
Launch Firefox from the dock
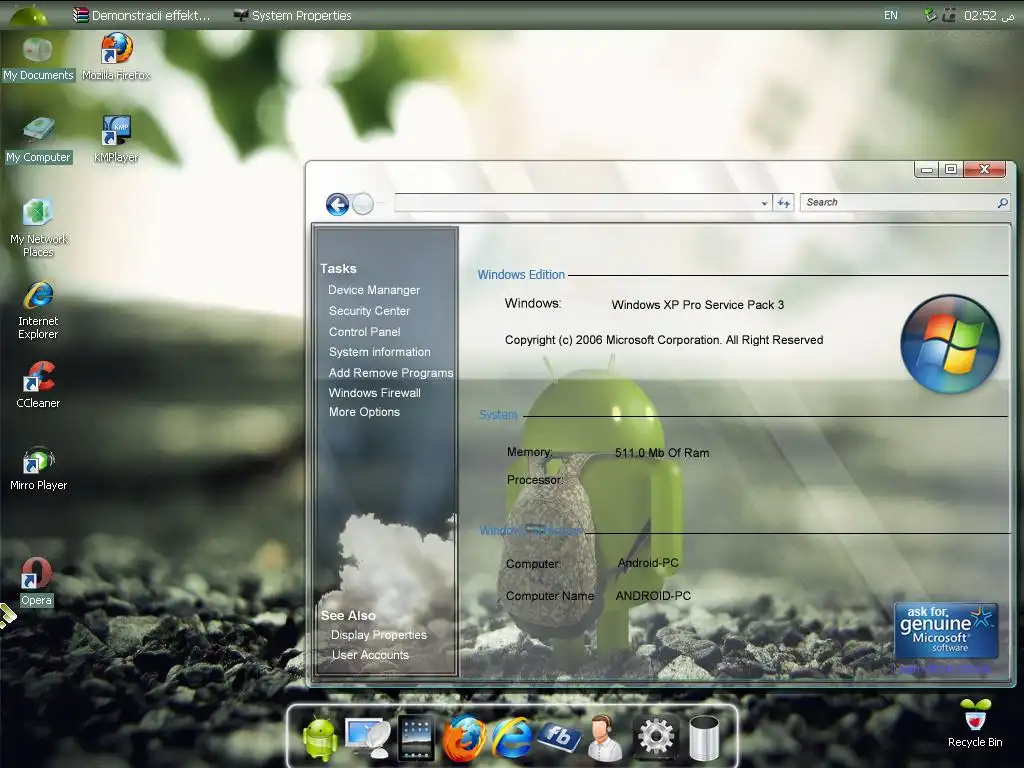(464, 738)
